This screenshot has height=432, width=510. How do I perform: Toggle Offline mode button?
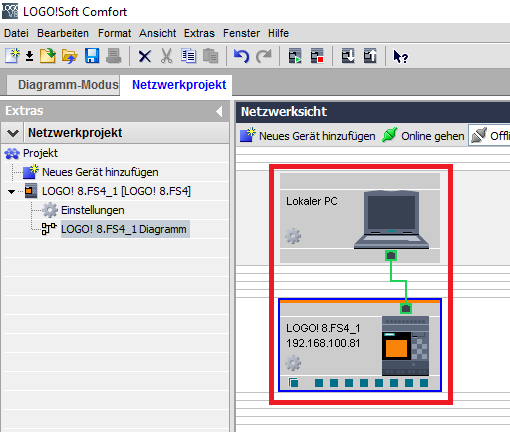(489, 135)
